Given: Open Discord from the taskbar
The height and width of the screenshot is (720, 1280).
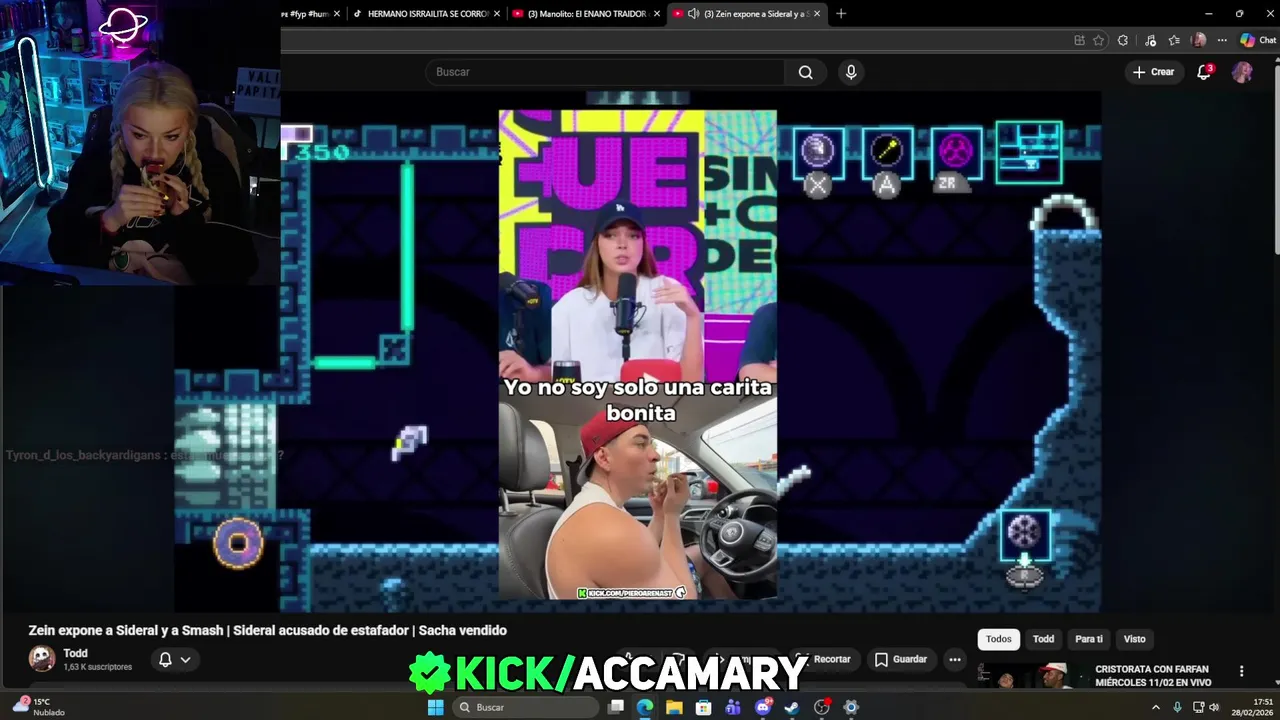Looking at the screenshot, I should click(x=763, y=707).
